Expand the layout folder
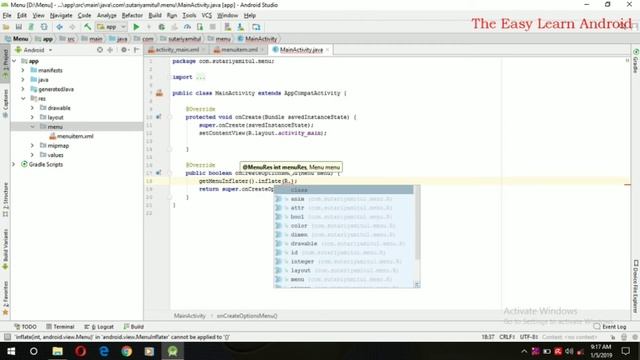 (x=32, y=117)
